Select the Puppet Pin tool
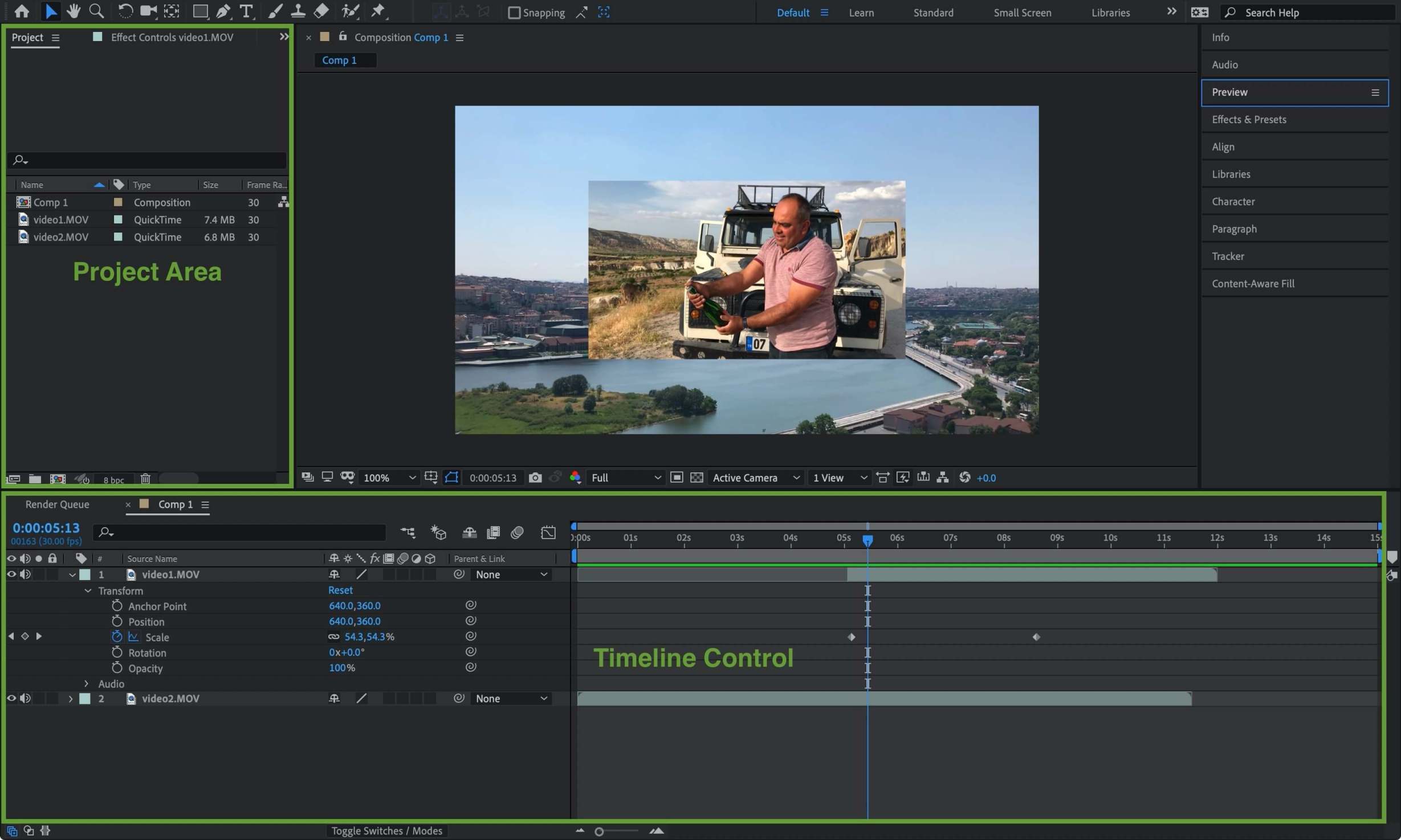 [378, 11]
